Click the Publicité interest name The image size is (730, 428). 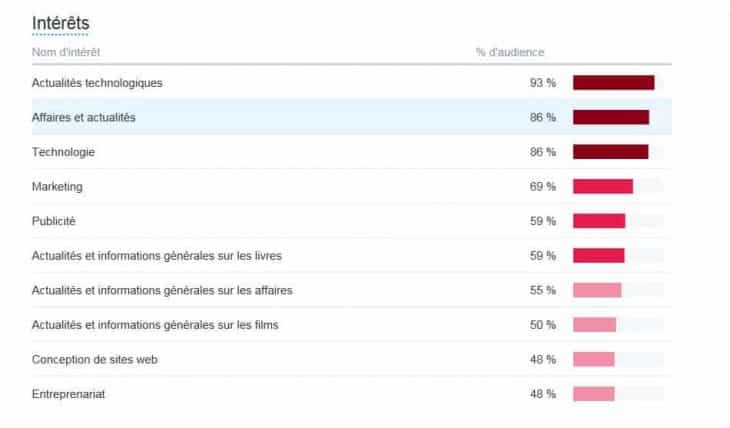[54, 221]
